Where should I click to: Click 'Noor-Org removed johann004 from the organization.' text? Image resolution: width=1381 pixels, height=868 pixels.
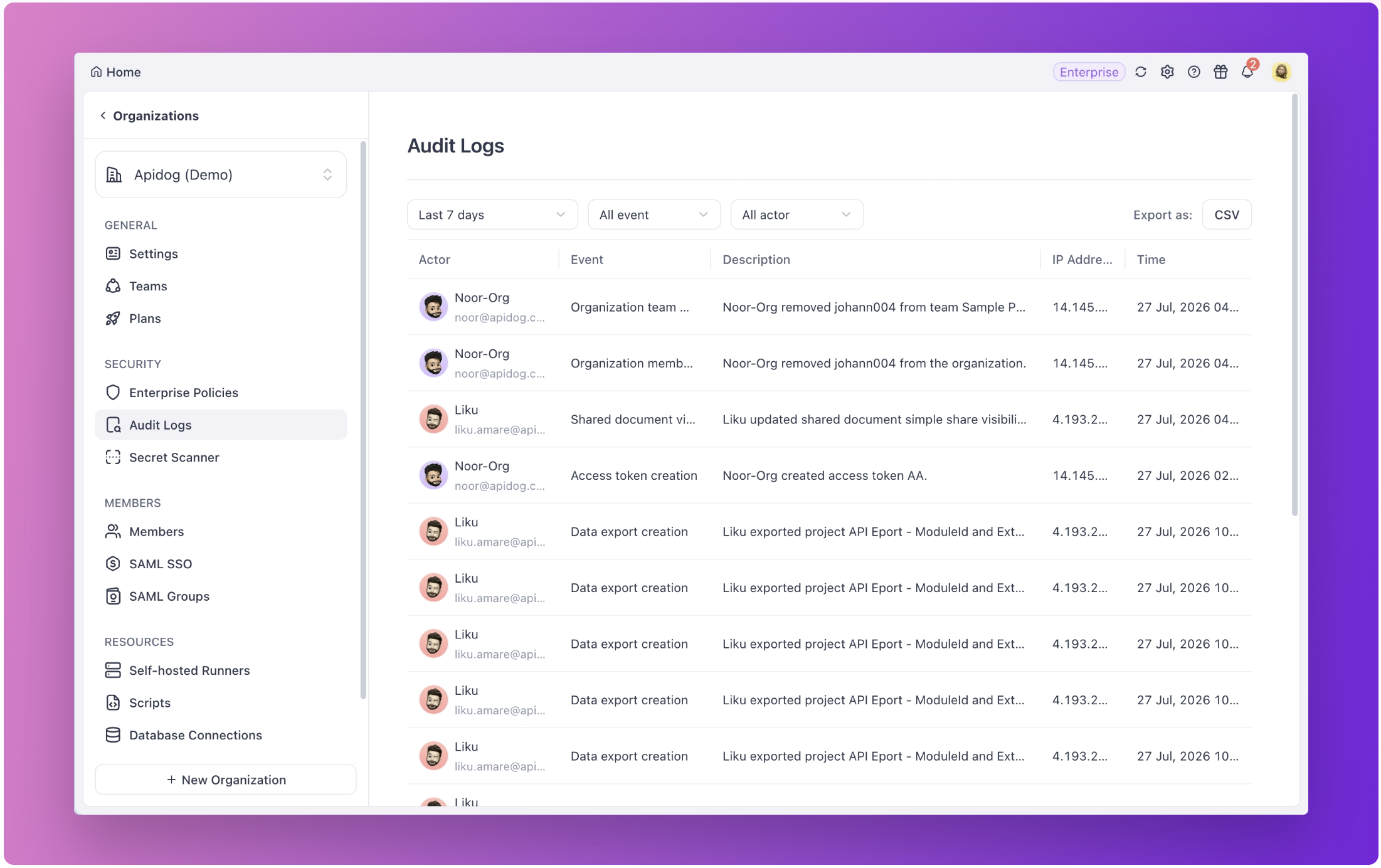click(874, 363)
